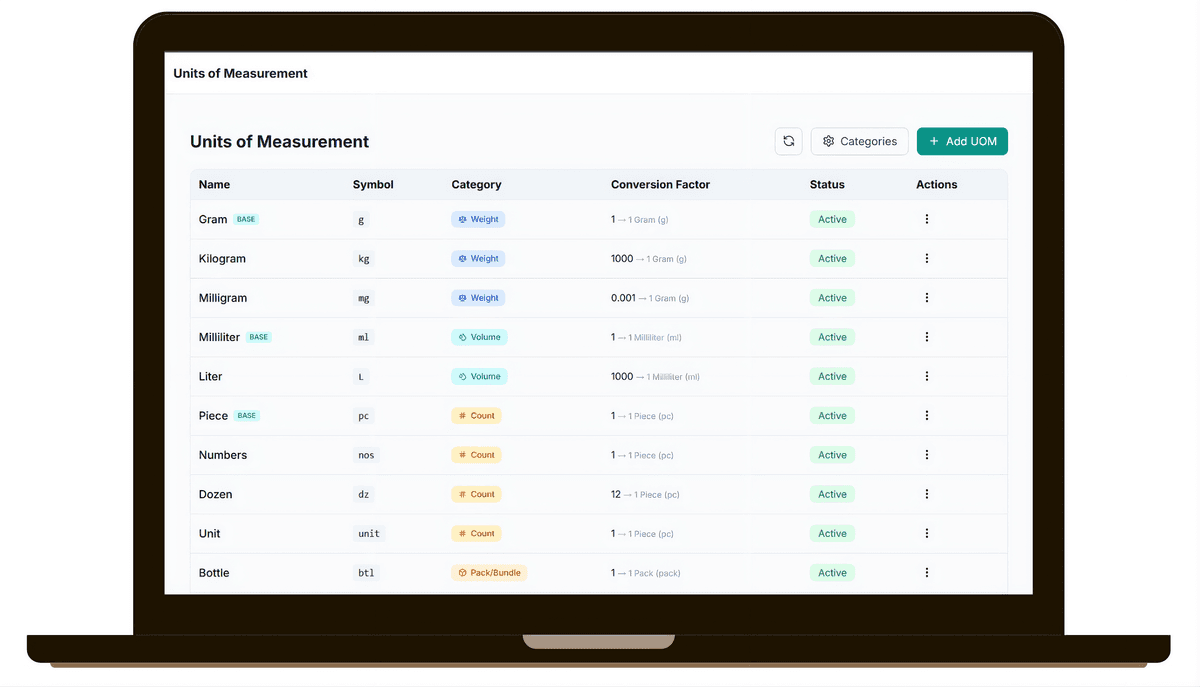The width and height of the screenshot is (1200, 687).
Task: Click the Weight category badge for Gram
Action: 478,219
